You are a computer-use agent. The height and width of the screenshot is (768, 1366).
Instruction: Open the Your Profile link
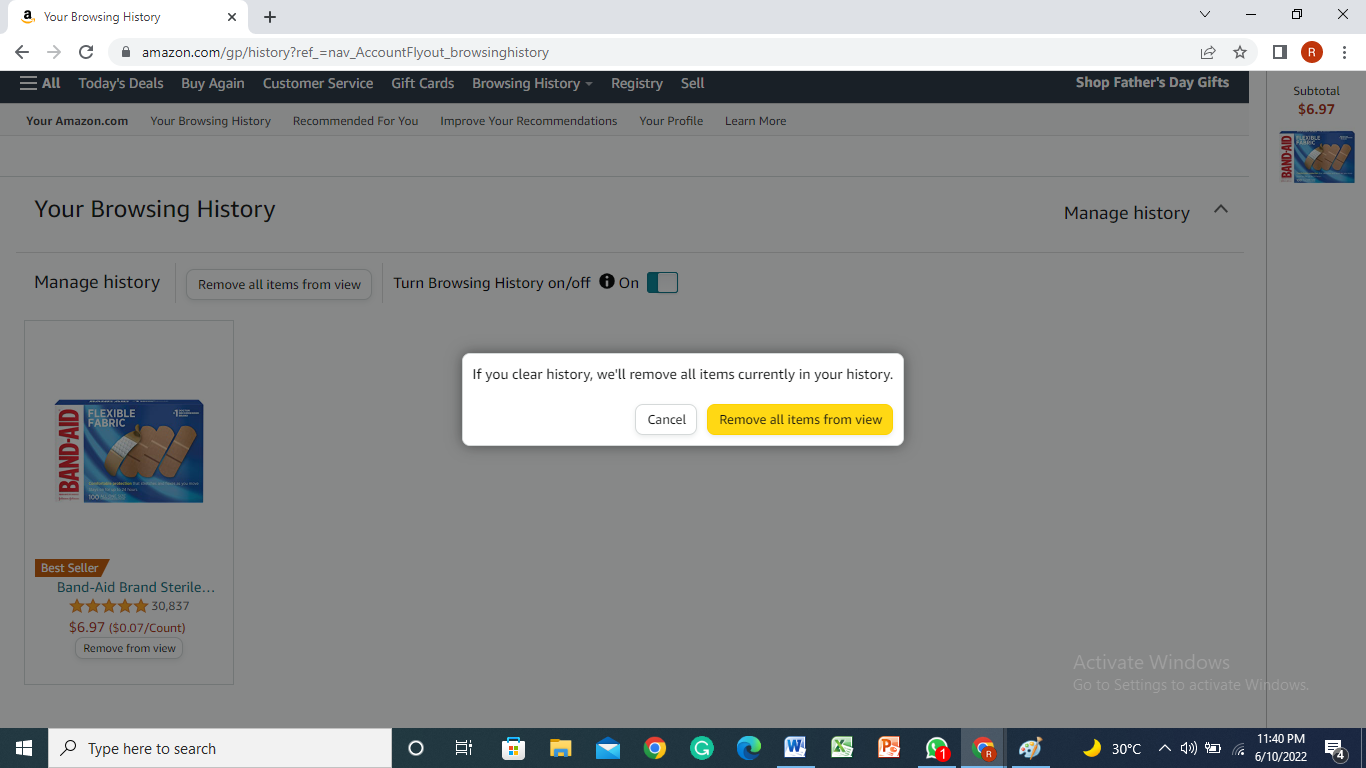click(671, 121)
